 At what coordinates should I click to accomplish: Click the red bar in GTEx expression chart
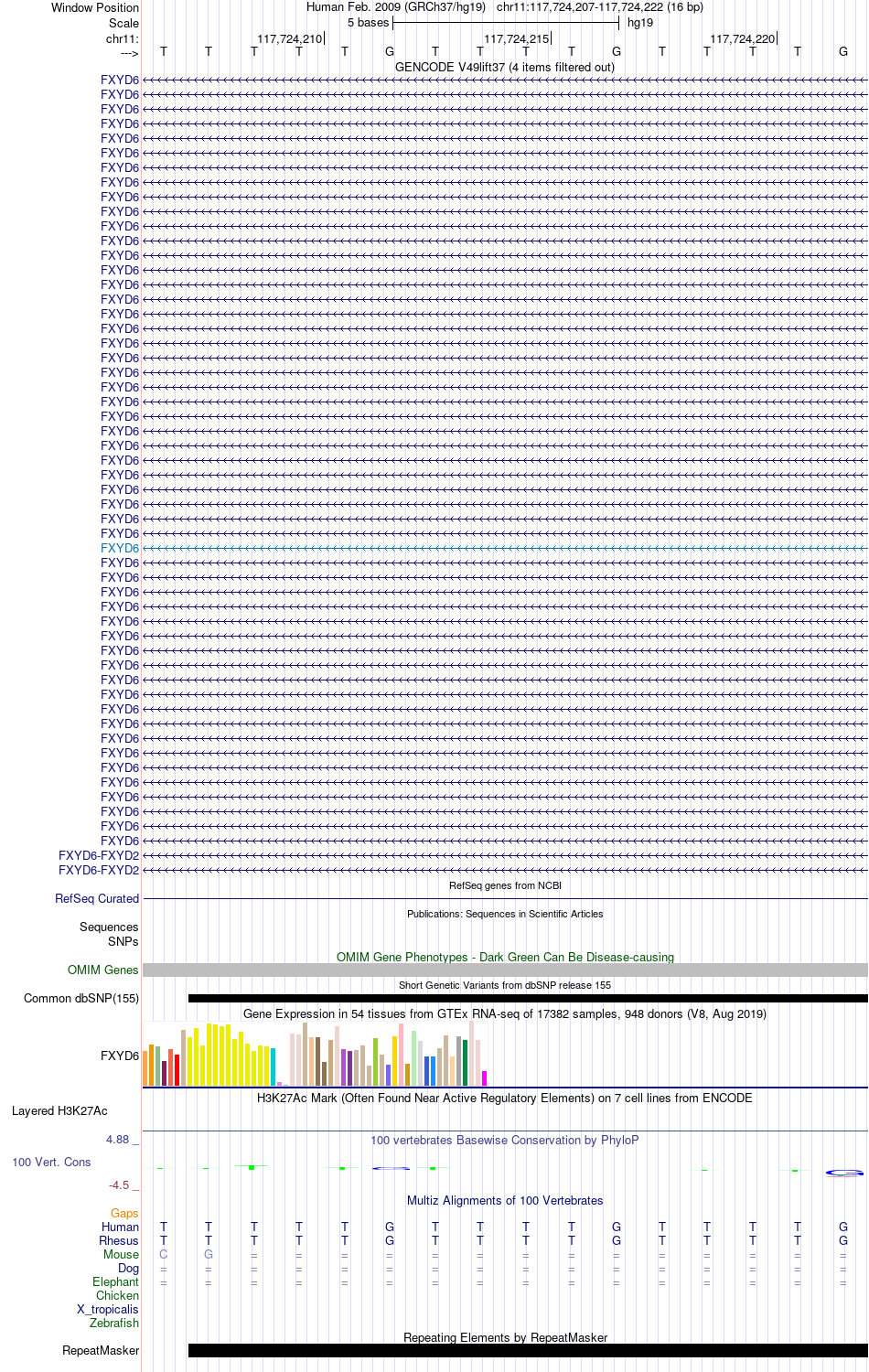click(x=177, y=1070)
